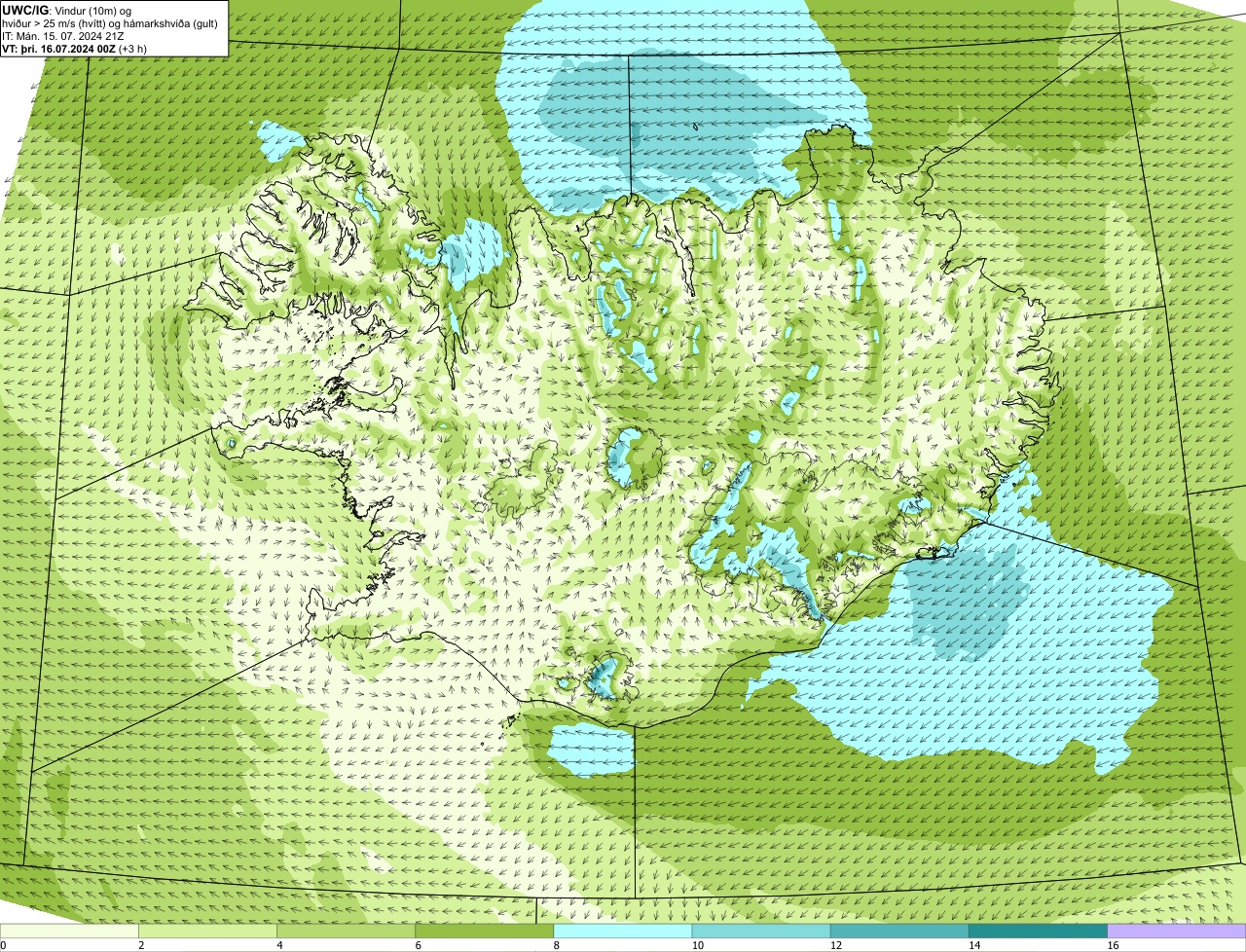The image size is (1246, 952).
Task: Click the '6' tick label on the scale
Action: pyautogui.click(x=419, y=945)
